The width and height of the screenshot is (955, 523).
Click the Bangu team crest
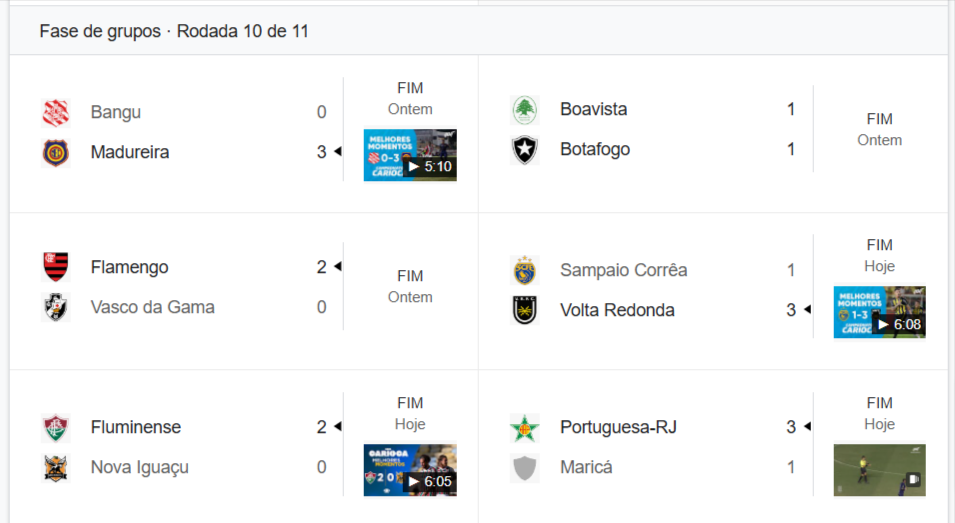(x=56, y=112)
